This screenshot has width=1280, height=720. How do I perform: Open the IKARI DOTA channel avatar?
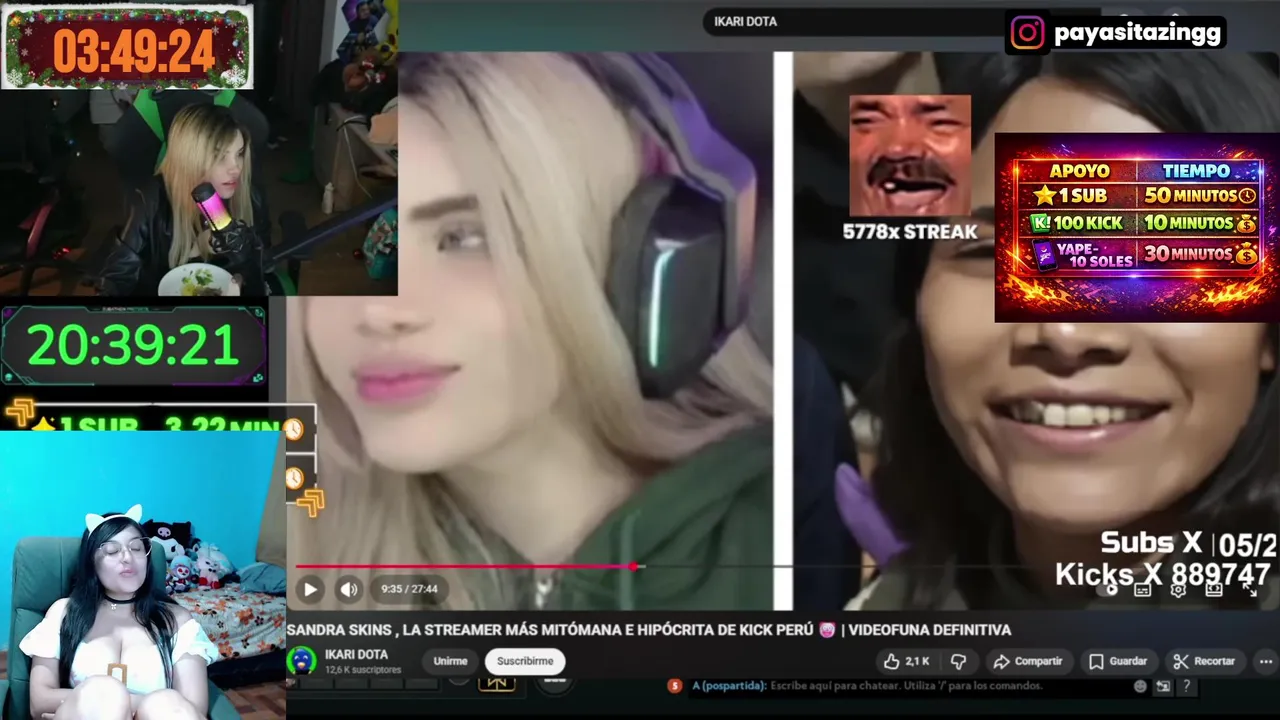301,661
